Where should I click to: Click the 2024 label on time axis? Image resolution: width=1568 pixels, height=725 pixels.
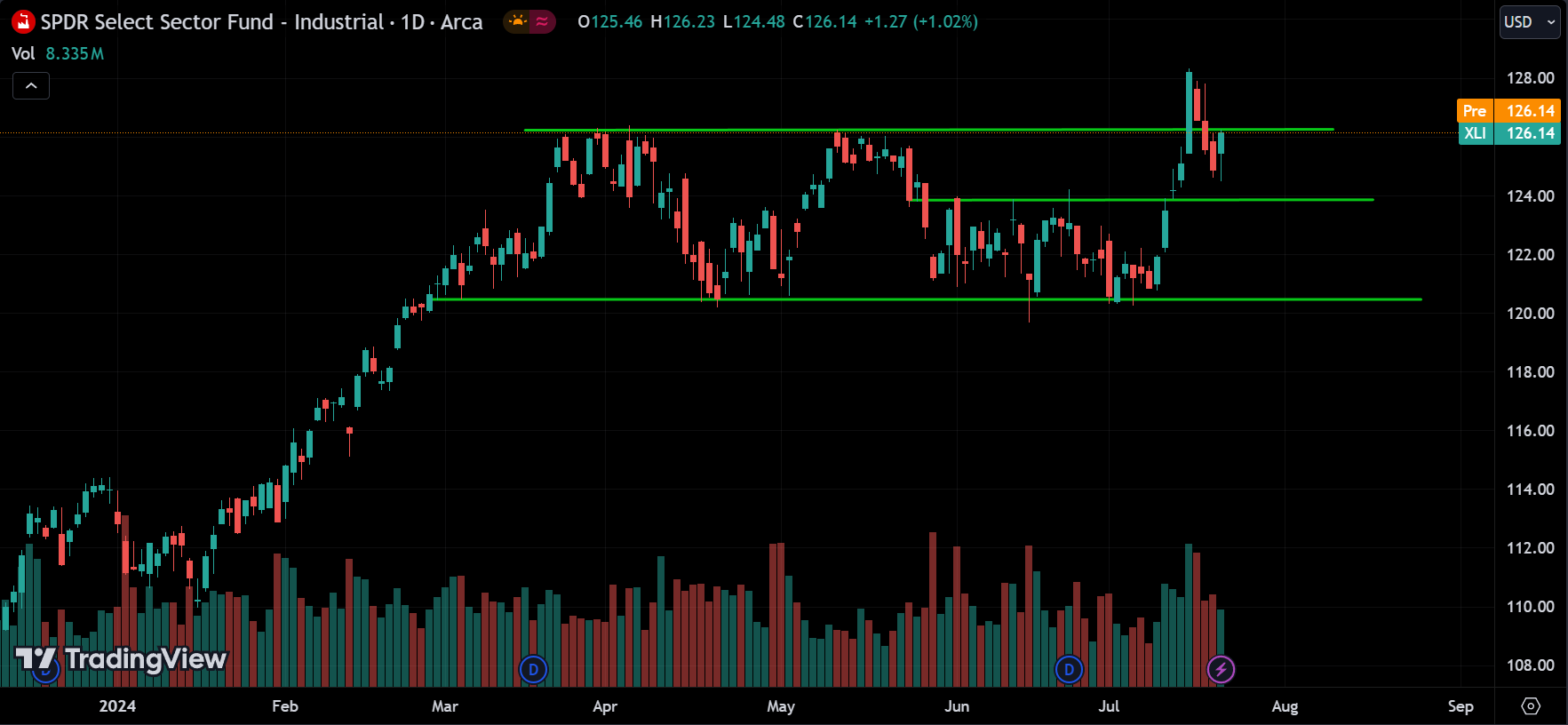[x=117, y=706]
